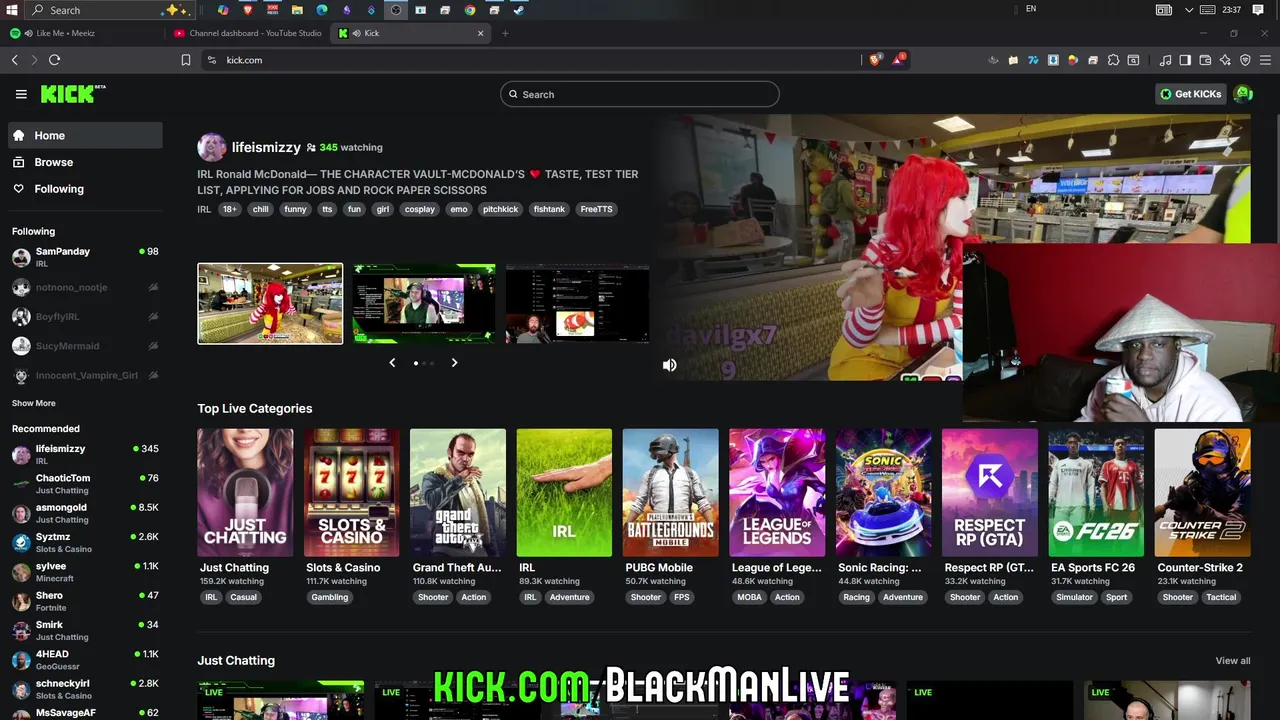Open the Counter-Strike 2 category card
The width and height of the screenshot is (1280, 720).
coord(1202,493)
